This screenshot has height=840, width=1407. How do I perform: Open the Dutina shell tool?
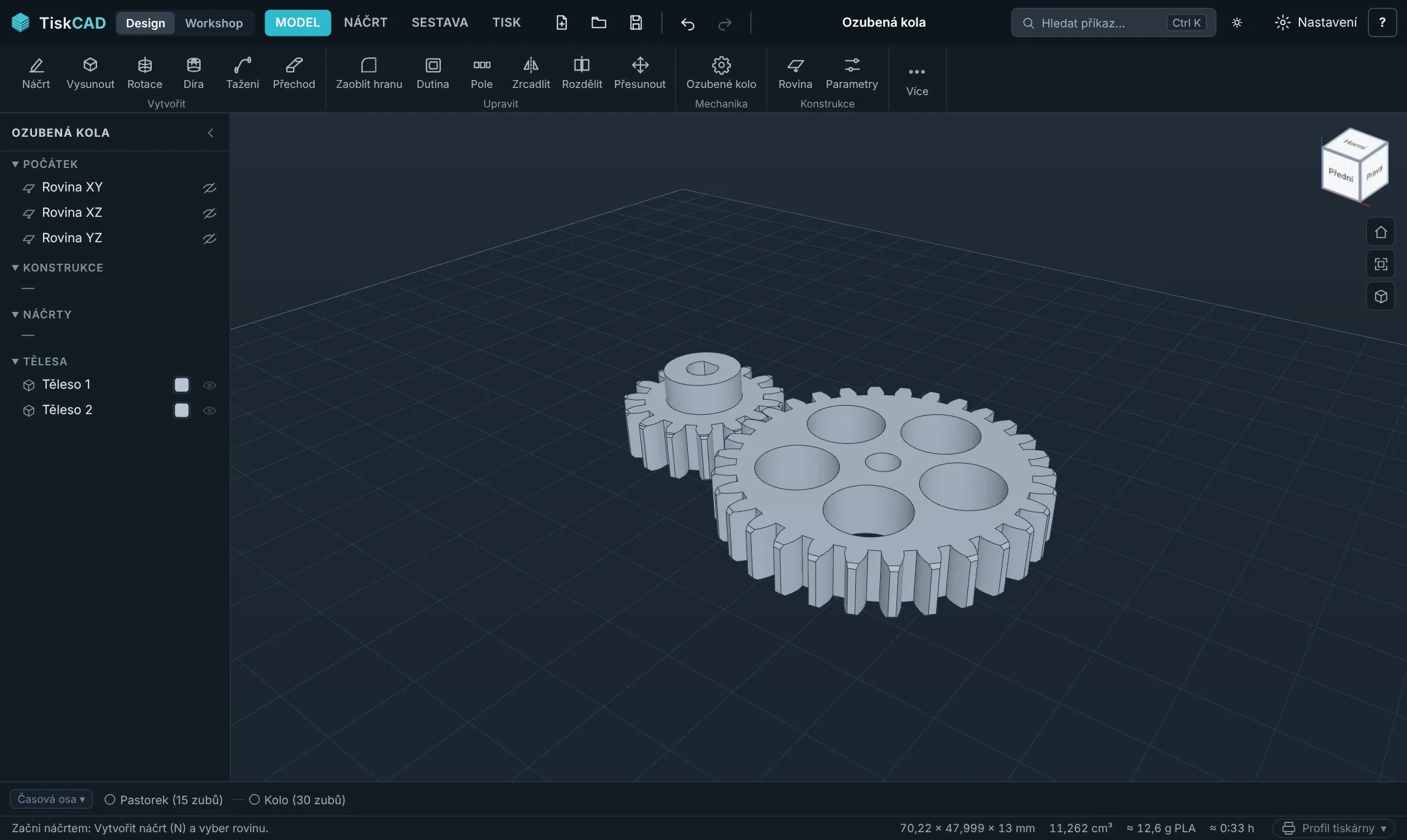point(433,73)
